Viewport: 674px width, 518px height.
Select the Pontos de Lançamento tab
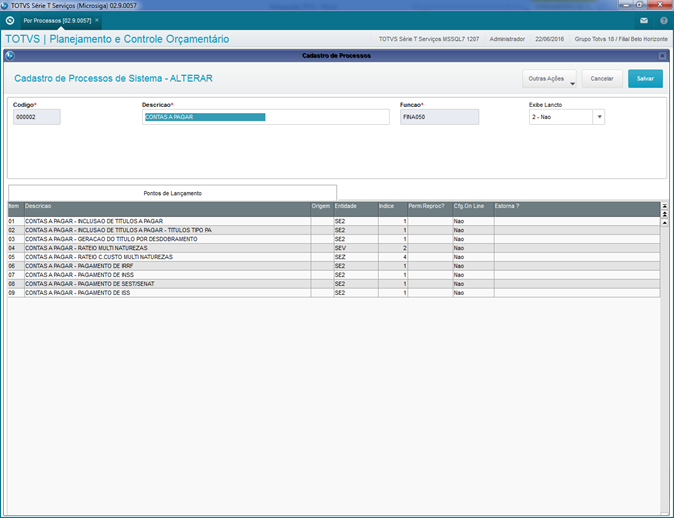[x=172, y=193]
